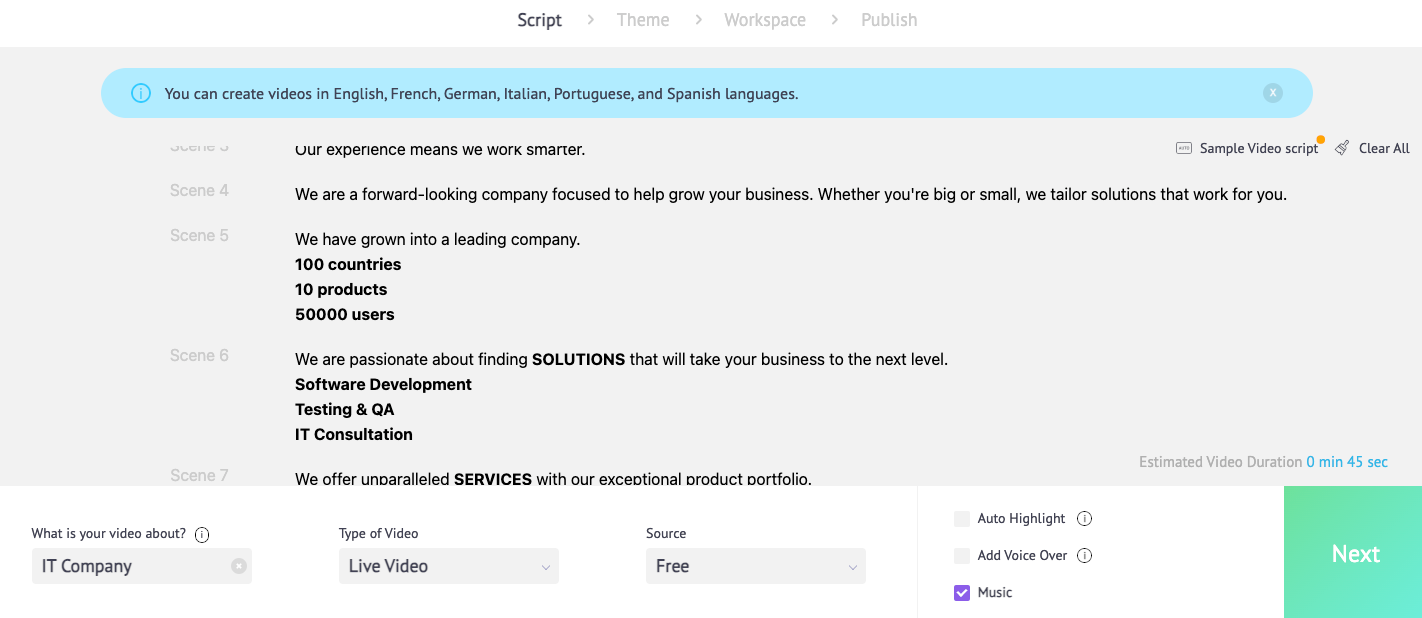Click the Add Voice Over info icon
Image resolution: width=1422 pixels, height=618 pixels.
[1085, 556]
